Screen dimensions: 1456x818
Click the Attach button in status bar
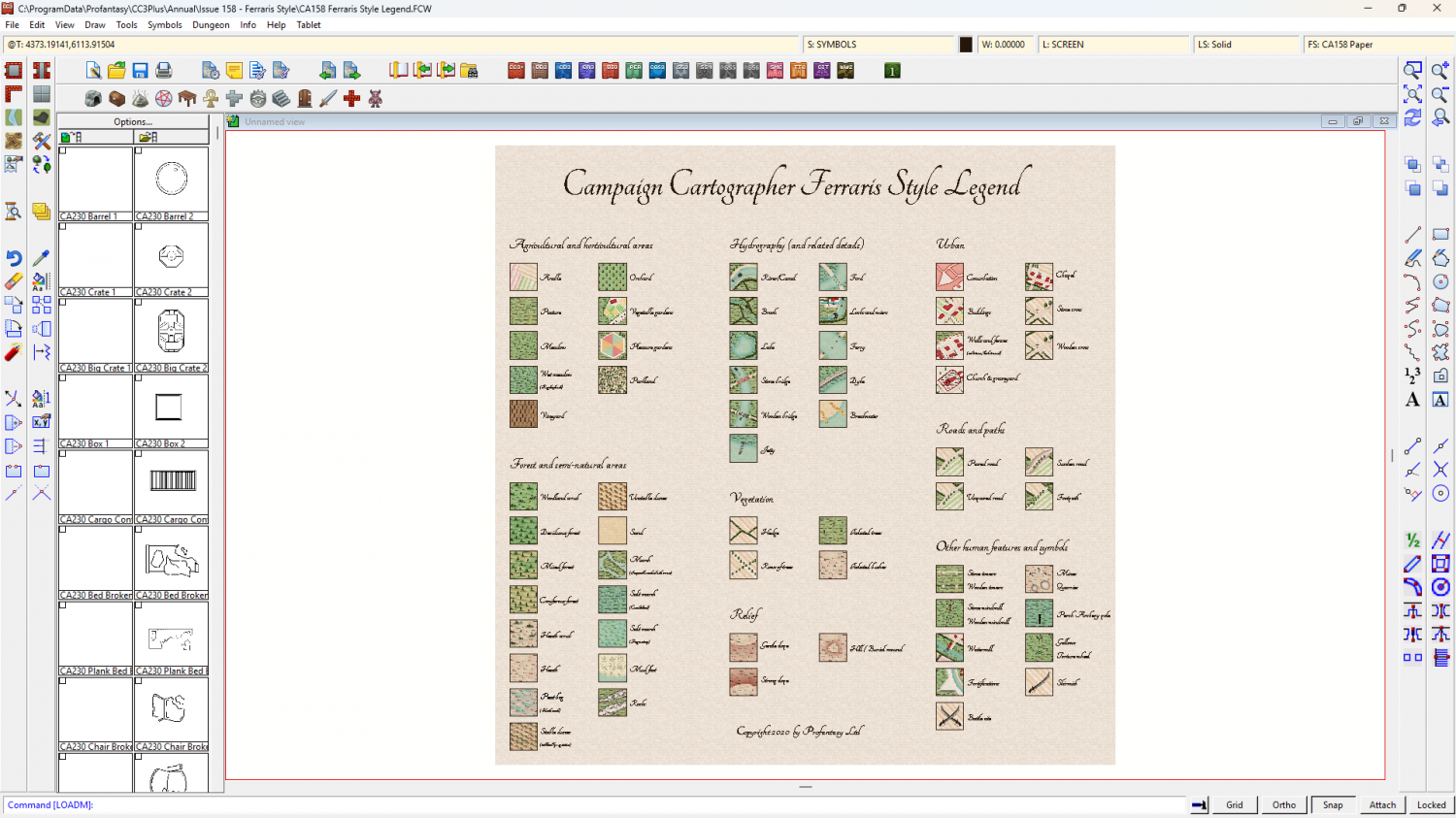coord(1382,804)
